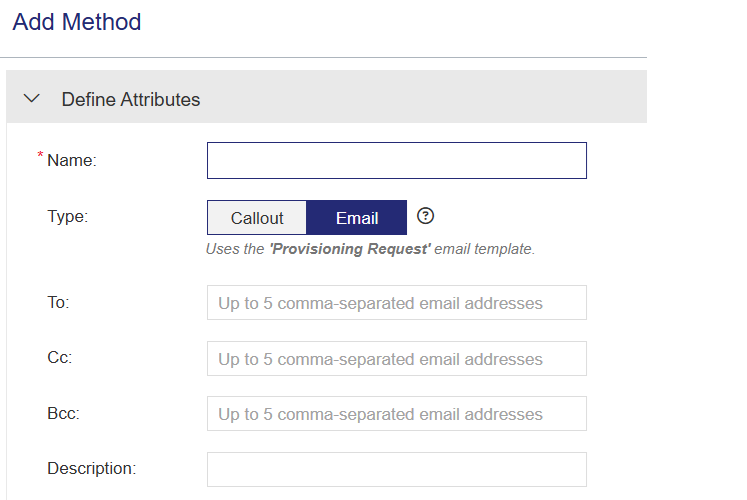Click the Cc label
747x500 pixels.
(58, 358)
